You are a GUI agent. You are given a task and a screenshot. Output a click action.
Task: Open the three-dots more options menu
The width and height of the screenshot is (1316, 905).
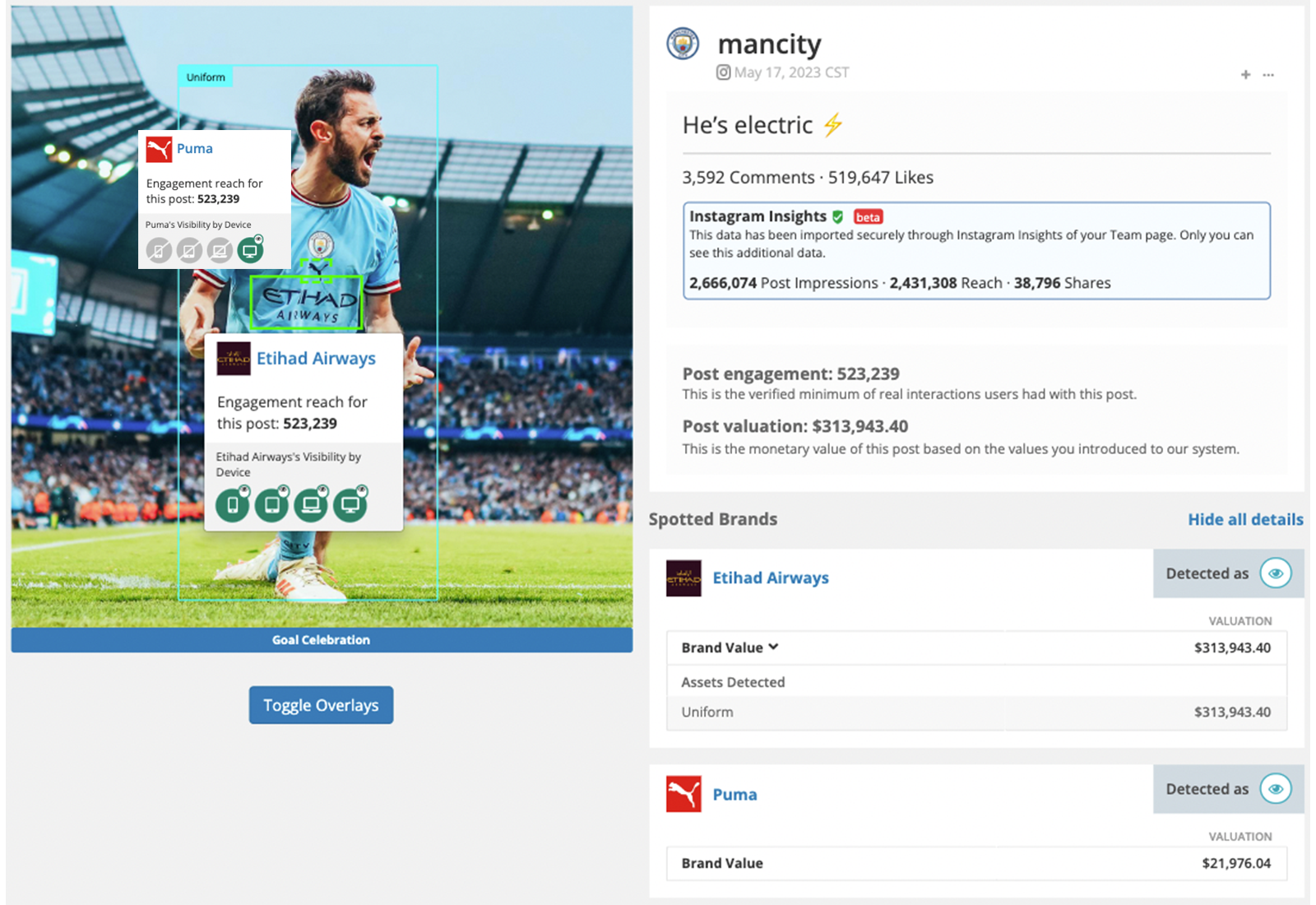(1268, 75)
